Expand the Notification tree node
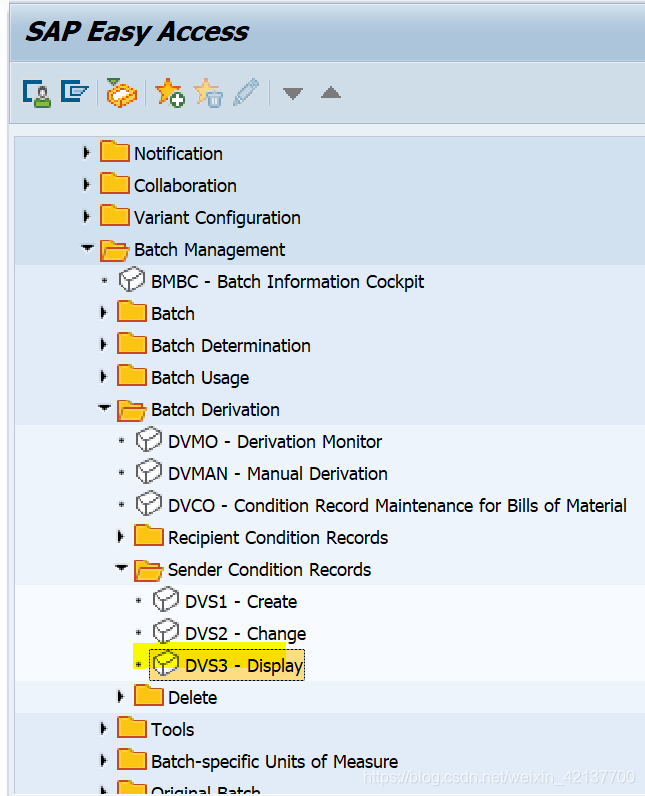 [86, 152]
